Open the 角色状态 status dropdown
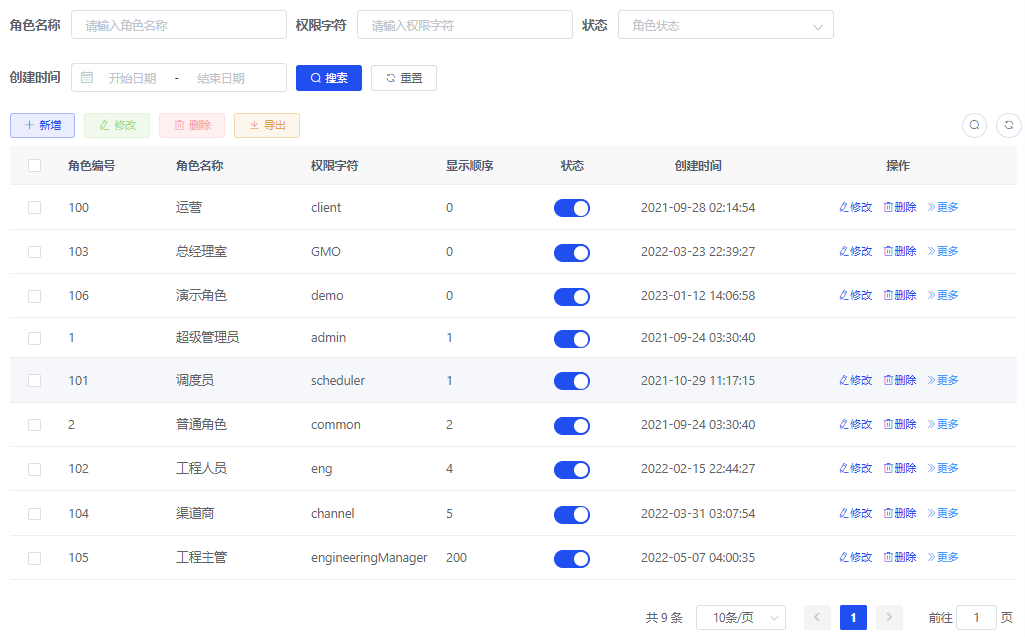Screen dimensions: 1025x637 [x=725, y=26]
